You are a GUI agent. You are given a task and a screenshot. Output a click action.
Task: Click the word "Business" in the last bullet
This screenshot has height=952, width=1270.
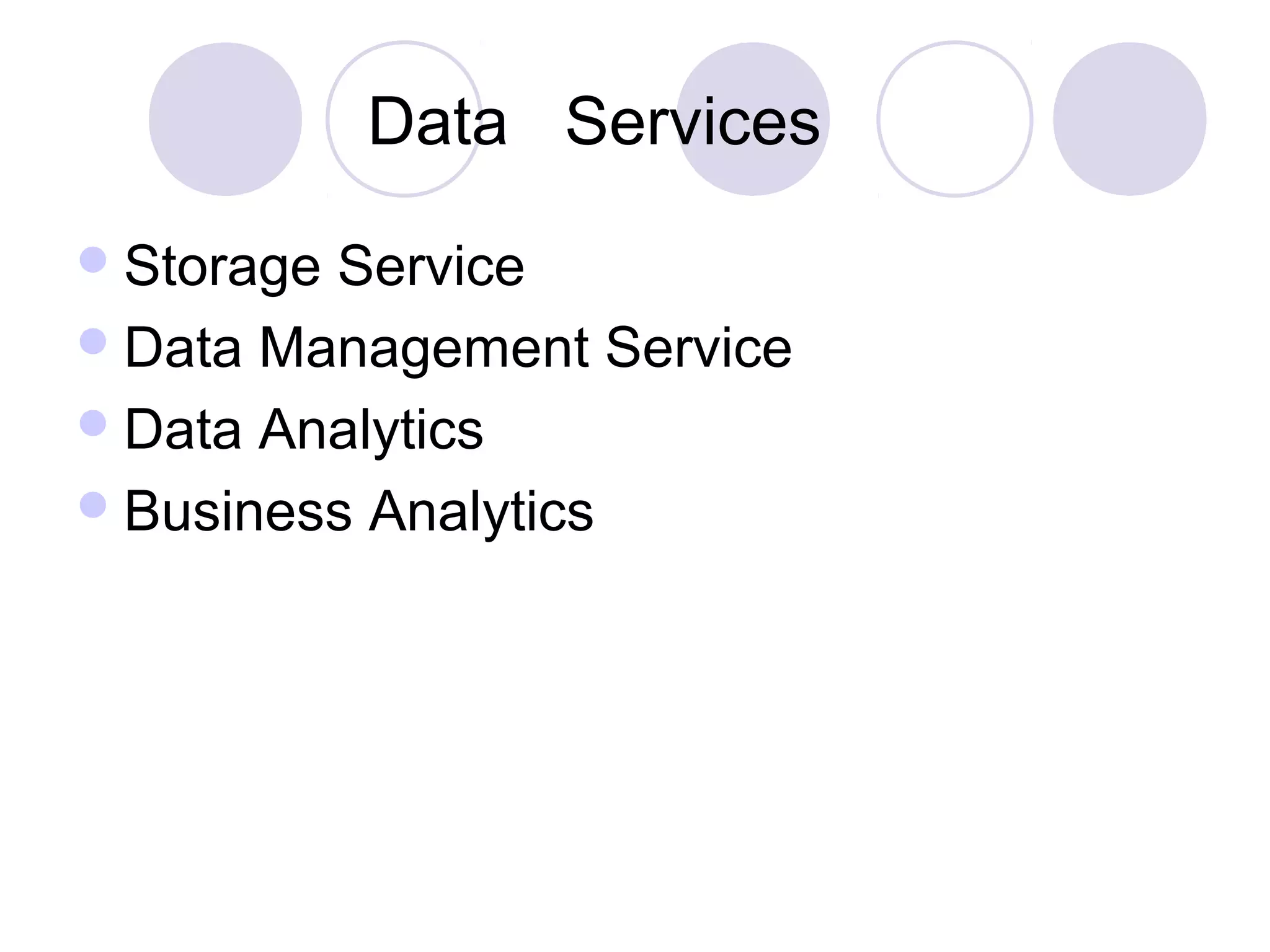[238, 511]
